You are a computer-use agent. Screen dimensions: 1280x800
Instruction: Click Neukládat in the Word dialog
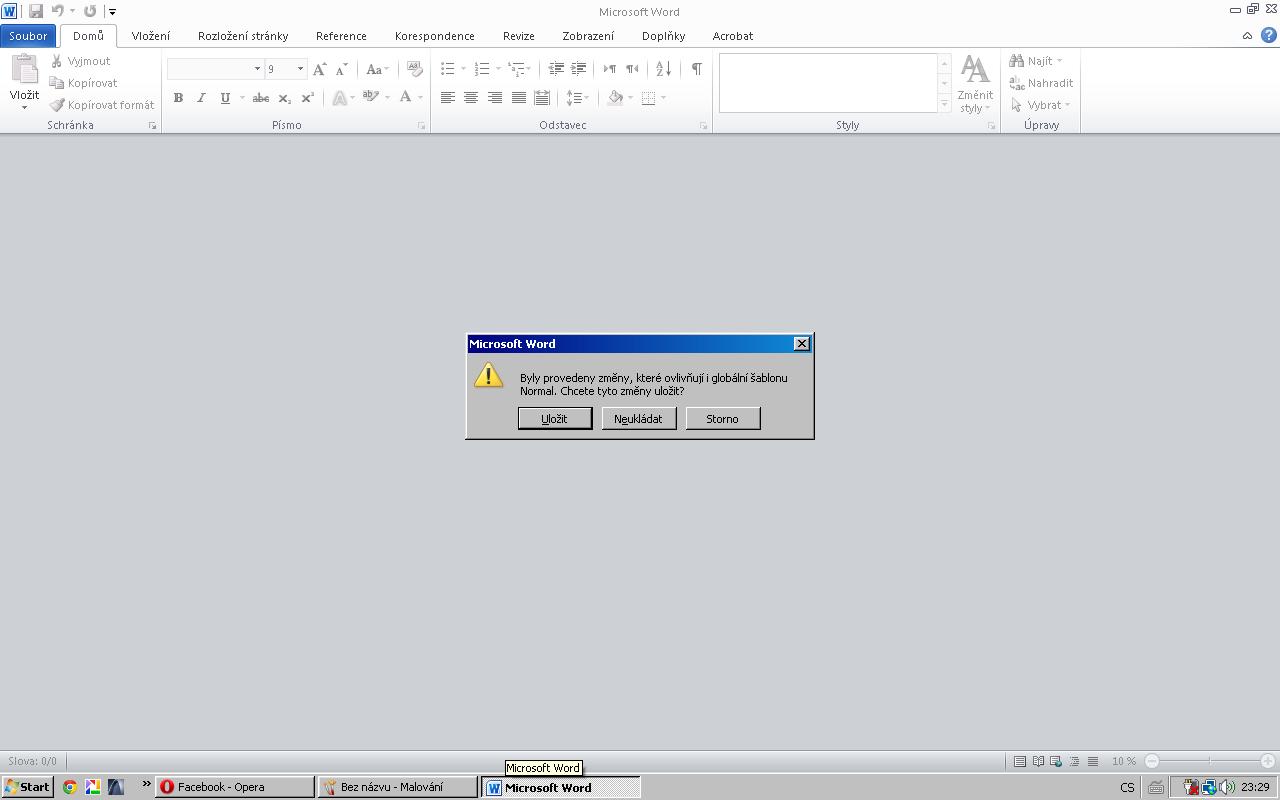(638, 419)
